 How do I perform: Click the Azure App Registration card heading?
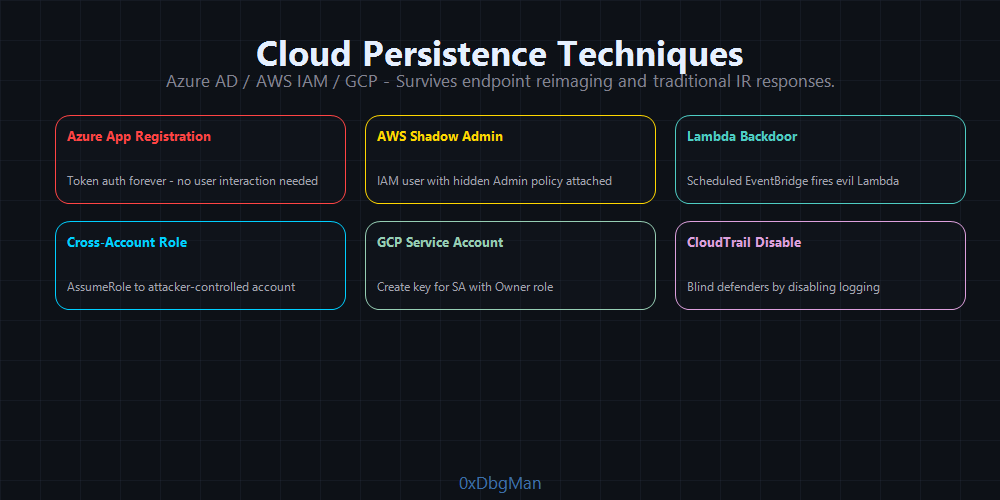click(139, 136)
